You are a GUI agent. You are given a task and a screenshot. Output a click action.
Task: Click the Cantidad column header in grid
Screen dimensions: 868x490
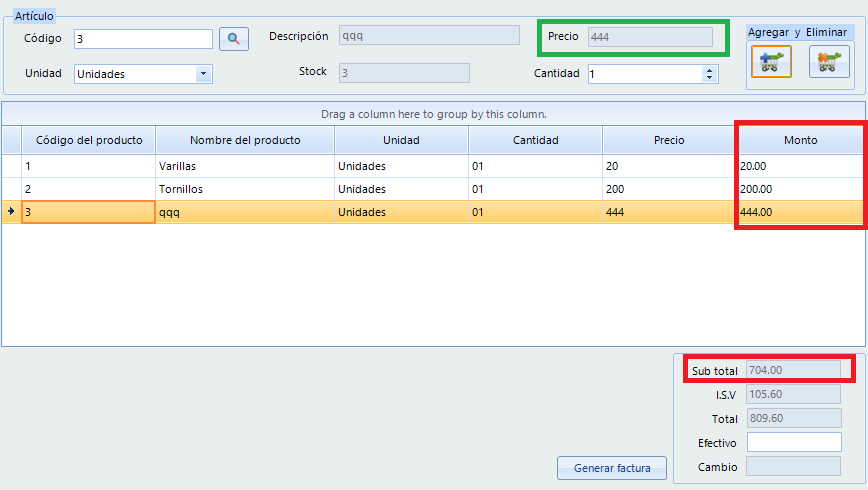535,140
